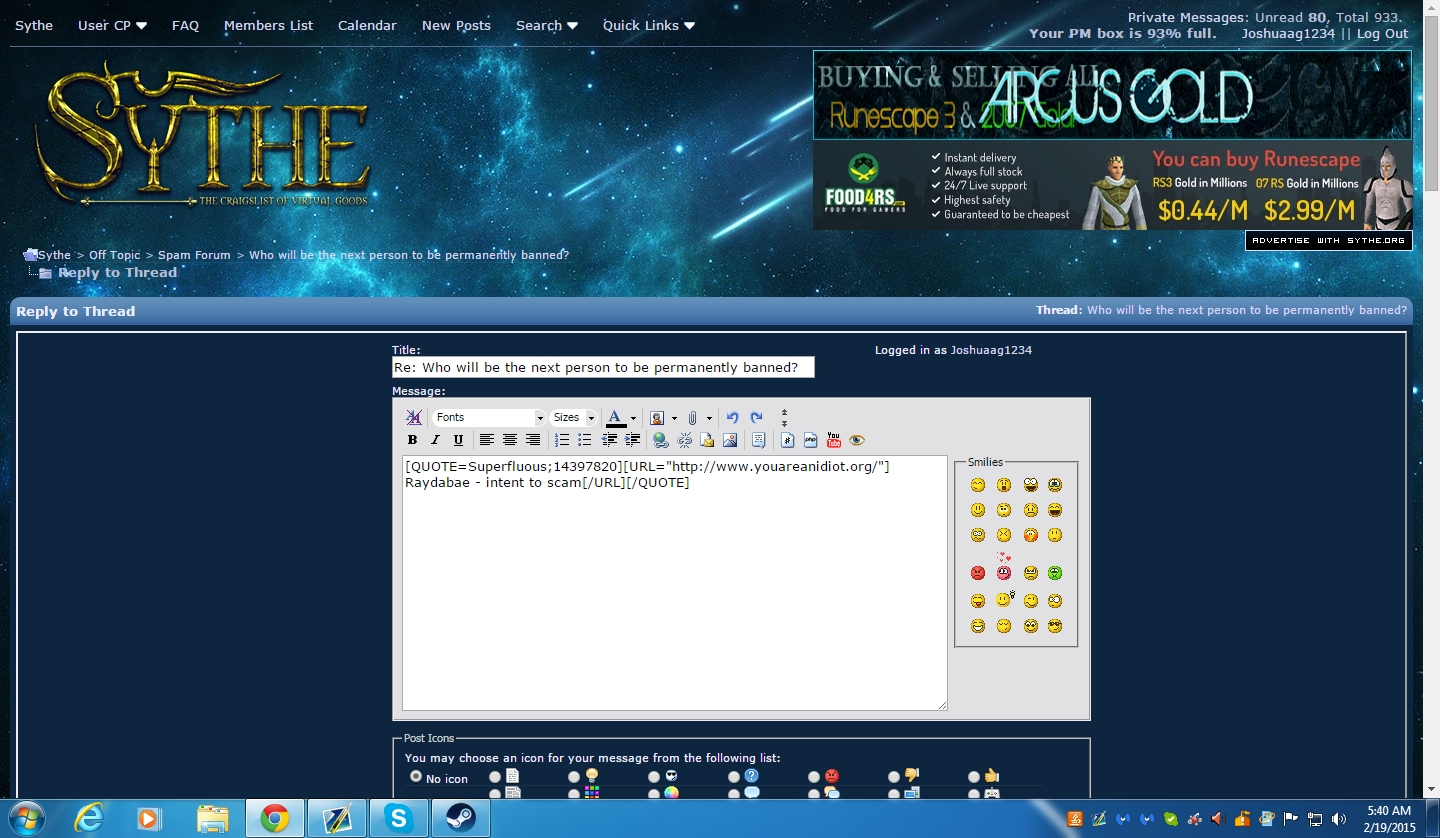Choose the thumbs down post icon radio
1440x838 pixels.
(x=894, y=777)
